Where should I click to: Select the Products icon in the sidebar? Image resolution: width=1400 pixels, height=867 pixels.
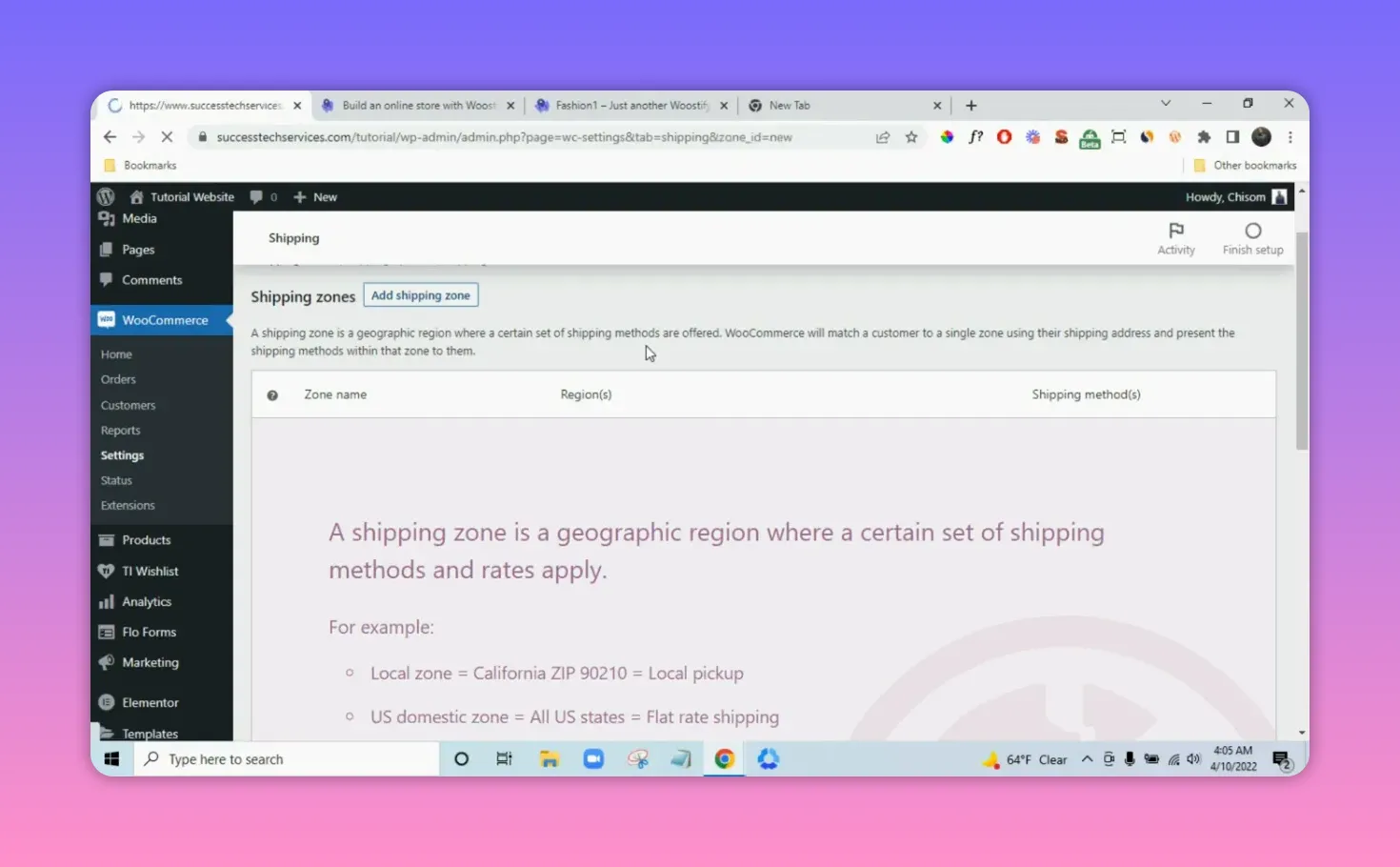(x=107, y=539)
